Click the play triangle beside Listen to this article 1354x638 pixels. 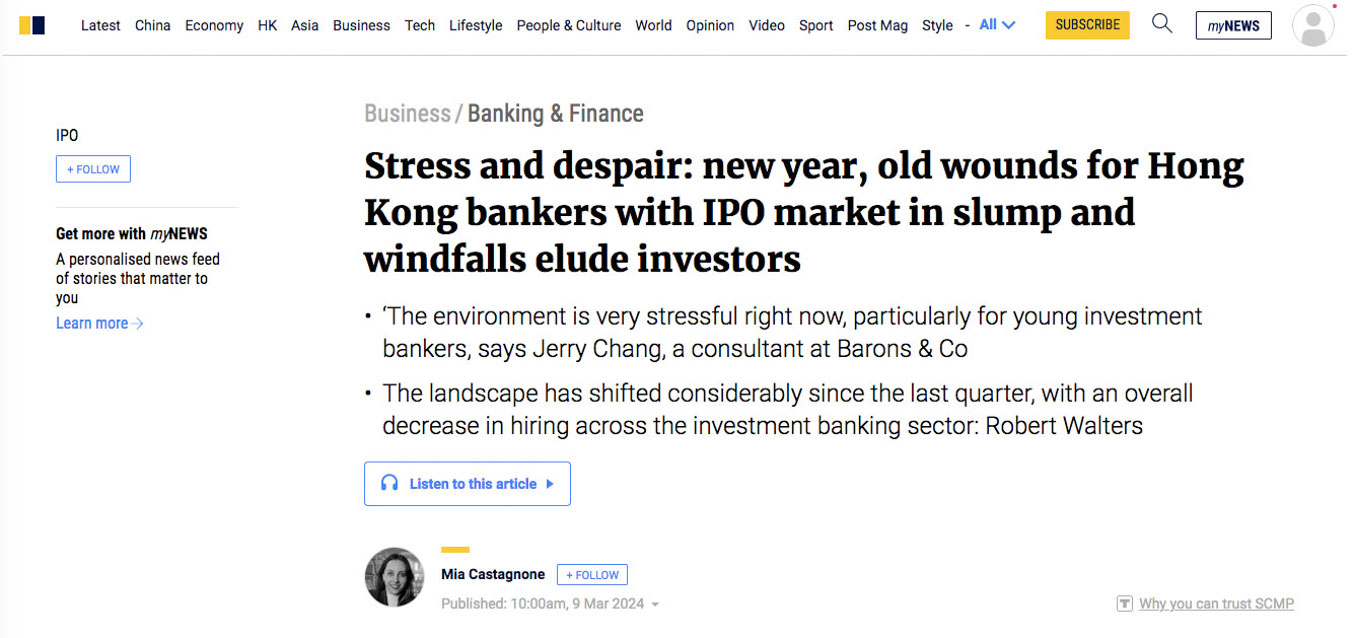(549, 484)
